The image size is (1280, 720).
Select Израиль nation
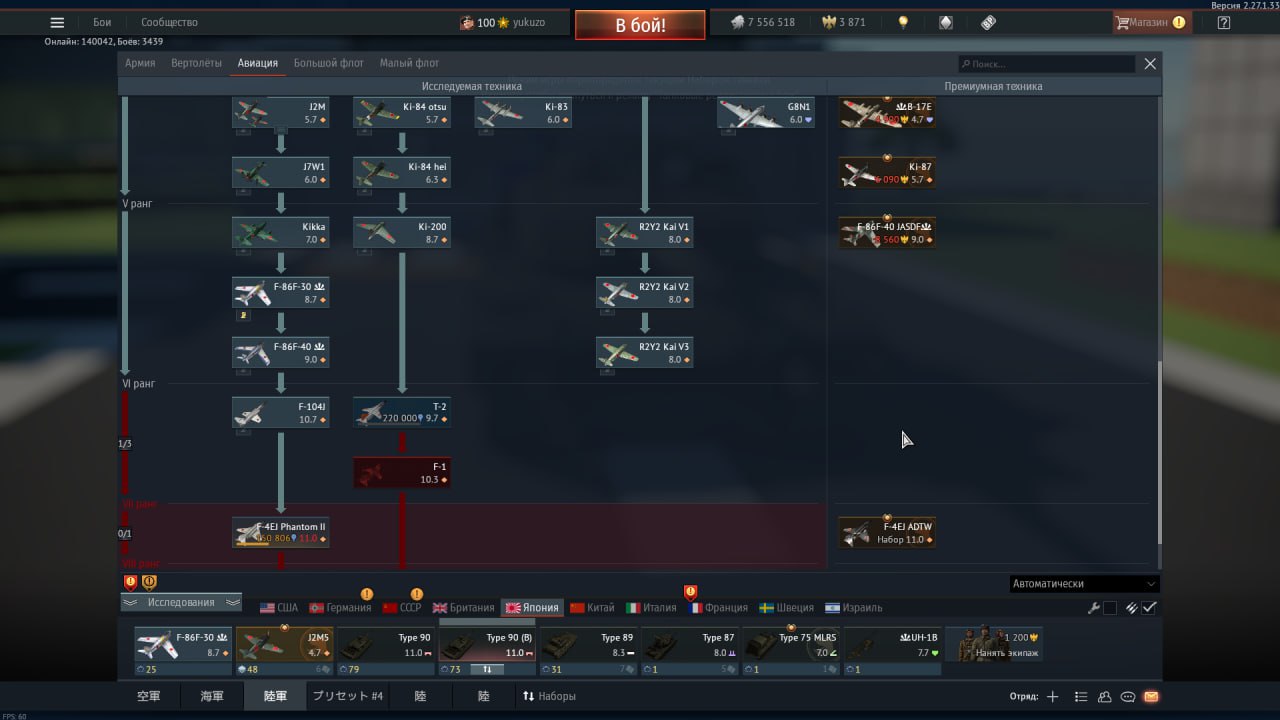[853, 608]
